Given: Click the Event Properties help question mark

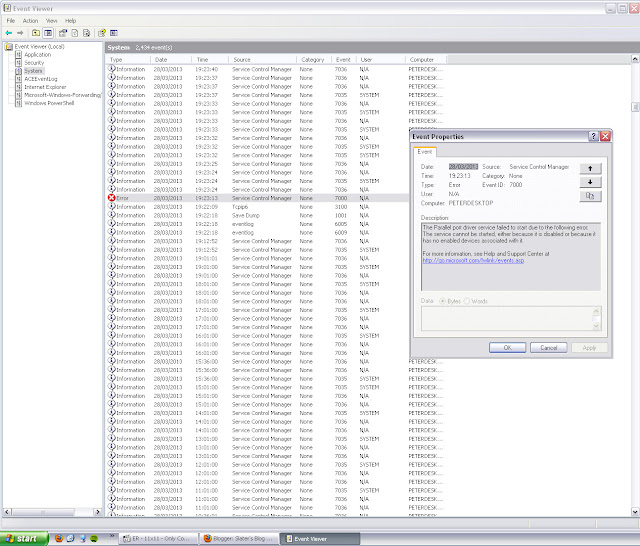Looking at the screenshot, I should click(593, 136).
